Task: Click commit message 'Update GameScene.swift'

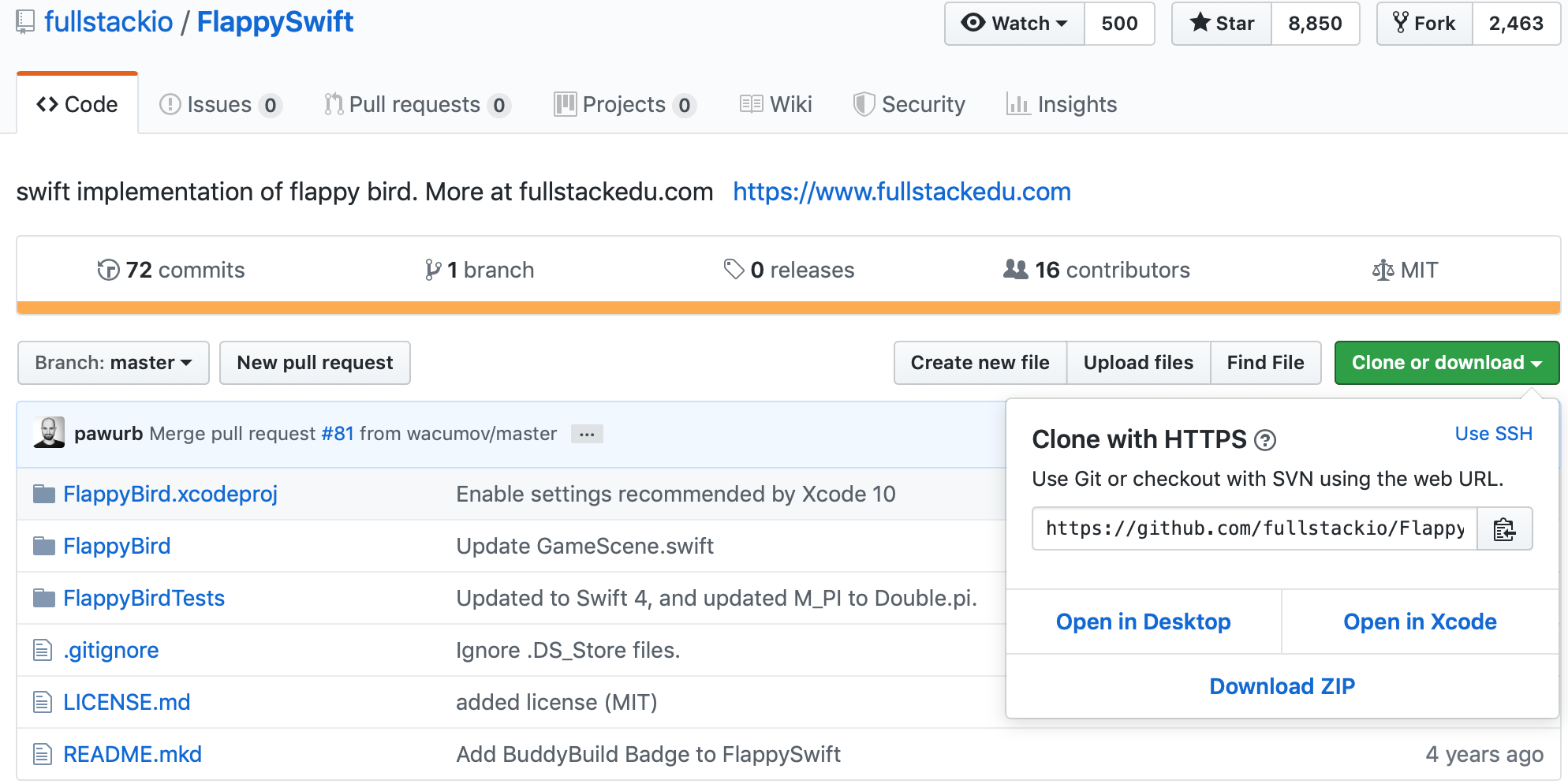Action: click(585, 546)
